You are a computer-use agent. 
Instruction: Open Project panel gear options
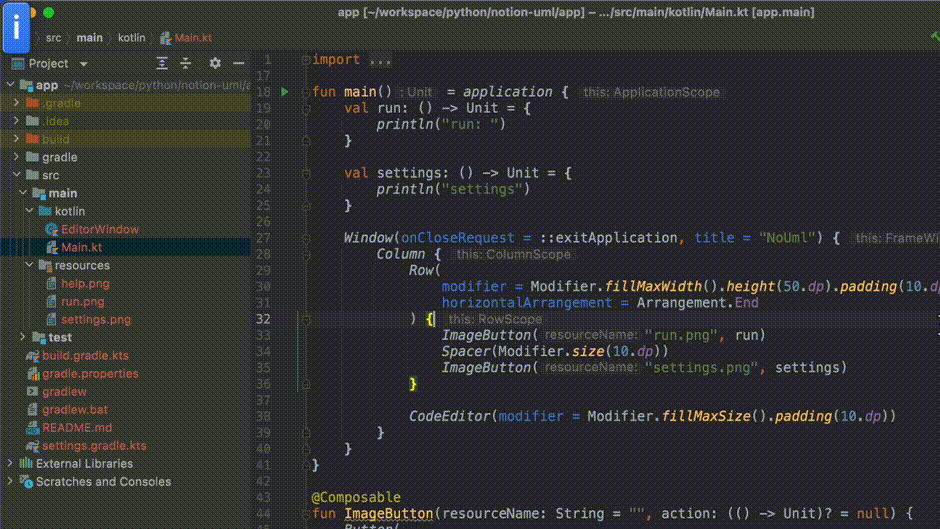pyautogui.click(x=214, y=63)
